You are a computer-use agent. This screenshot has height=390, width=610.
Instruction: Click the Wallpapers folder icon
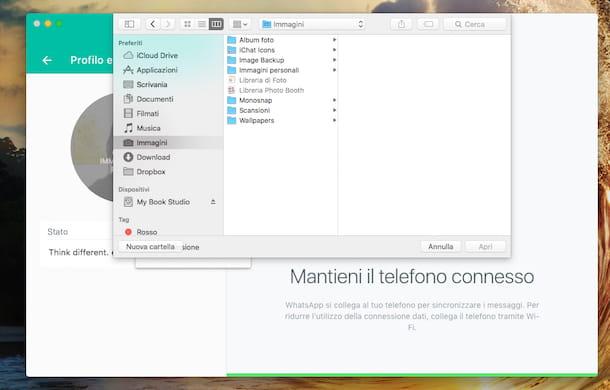coord(231,121)
